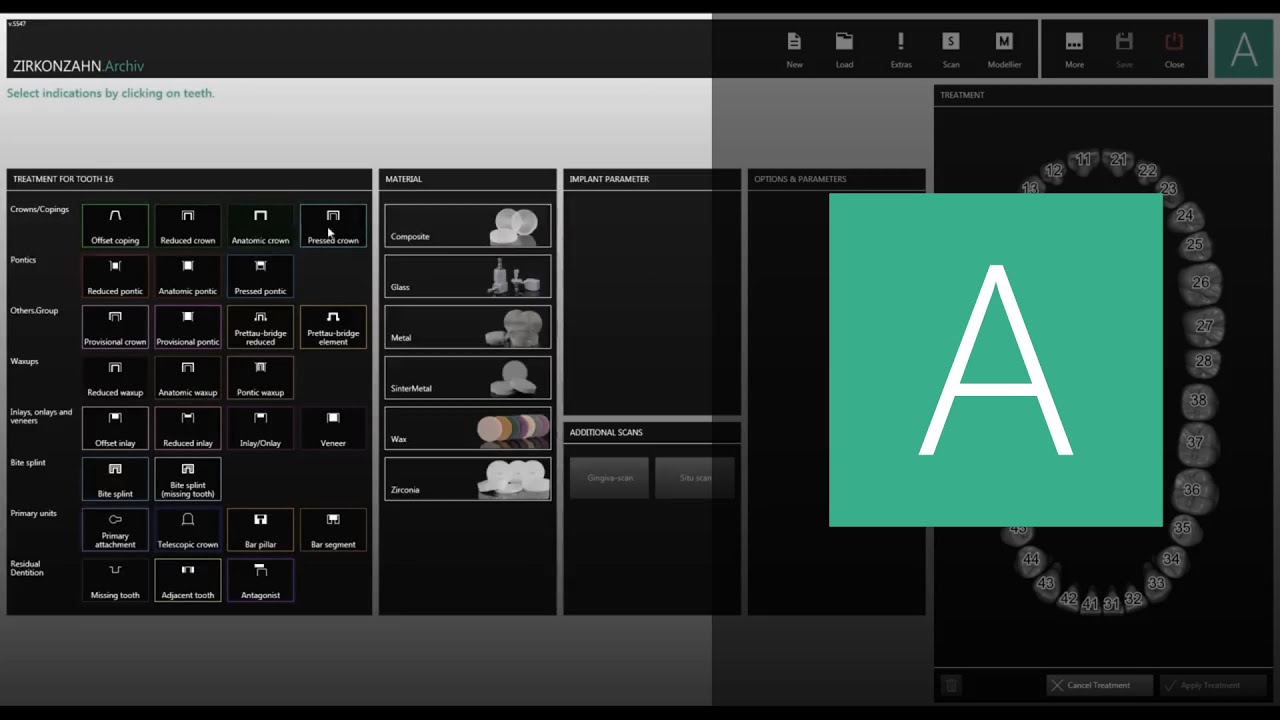The image size is (1280, 720).
Task: Click the ZIRKONZAHN.Archiv logo
Action: 79,66
